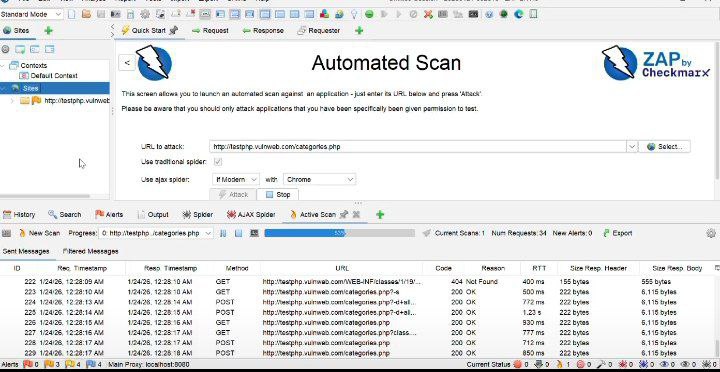Viewport: 720px width, 372px height.
Task: Open the scan Progress selector dropdown
Action: (x=156, y=233)
